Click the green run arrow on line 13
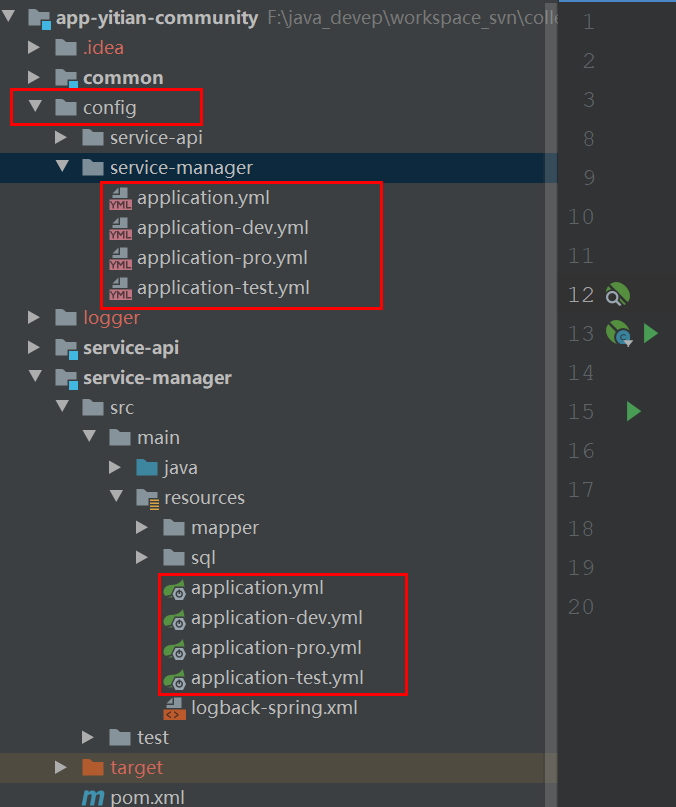 (x=651, y=333)
